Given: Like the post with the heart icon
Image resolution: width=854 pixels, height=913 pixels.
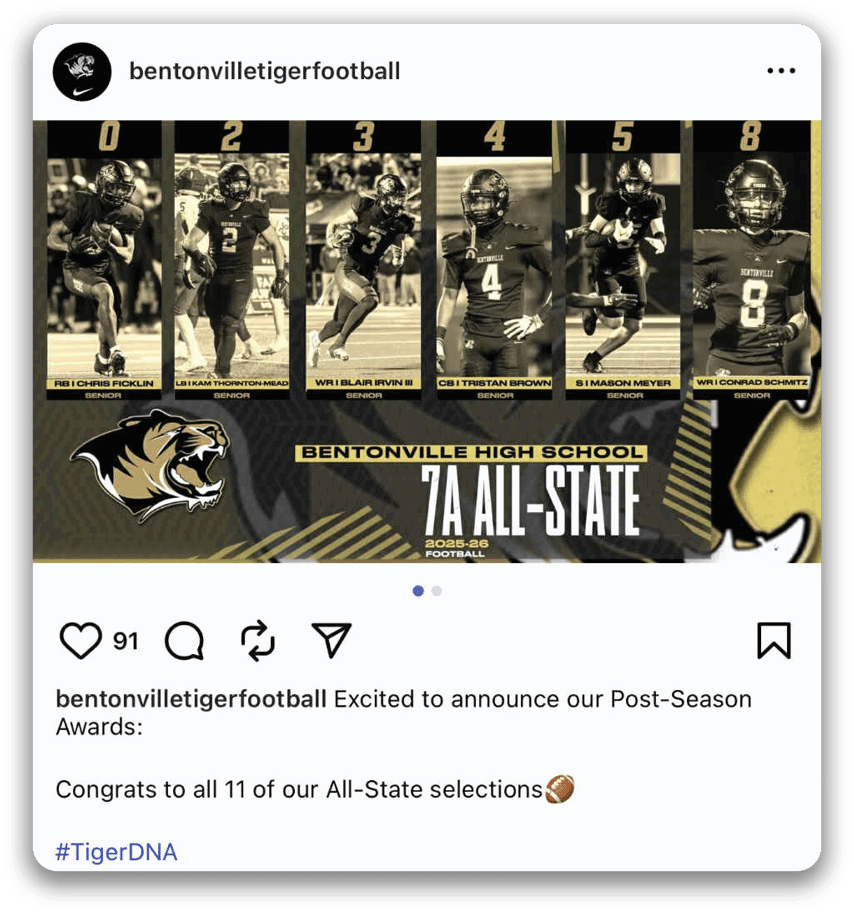Looking at the screenshot, I should pos(81,641).
